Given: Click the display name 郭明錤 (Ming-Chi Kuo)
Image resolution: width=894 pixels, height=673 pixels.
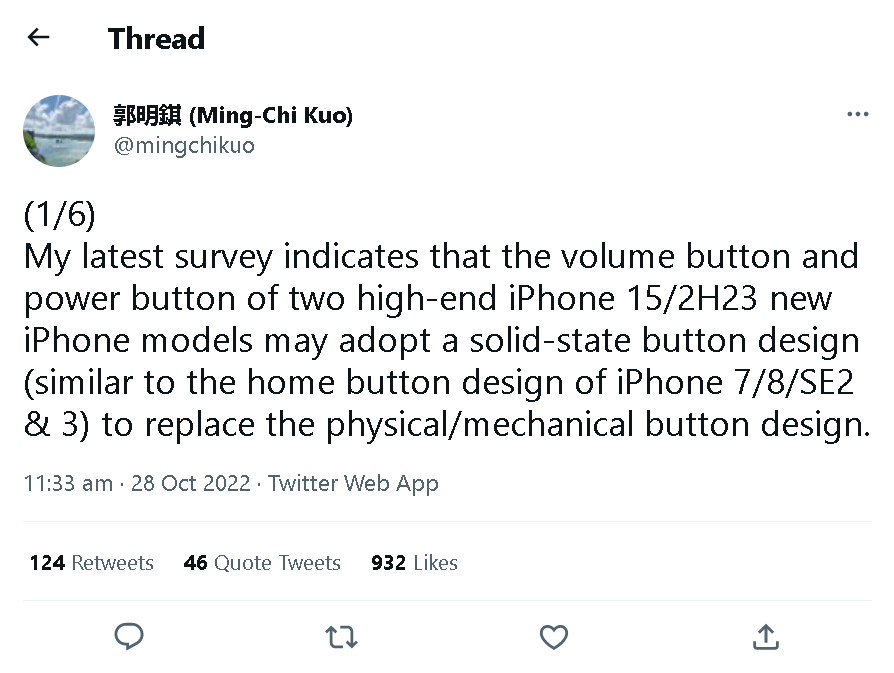Looking at the screenshot, I should tap(232, 115).
